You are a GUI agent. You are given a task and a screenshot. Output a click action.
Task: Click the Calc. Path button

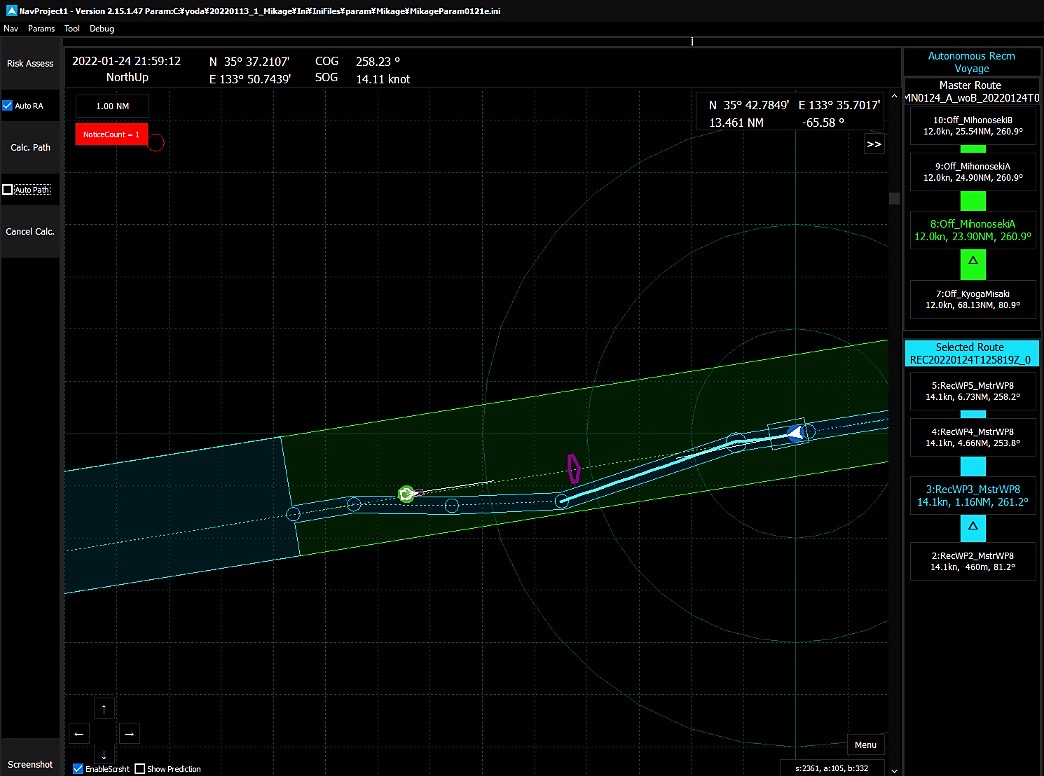click(x=30, y=147)
